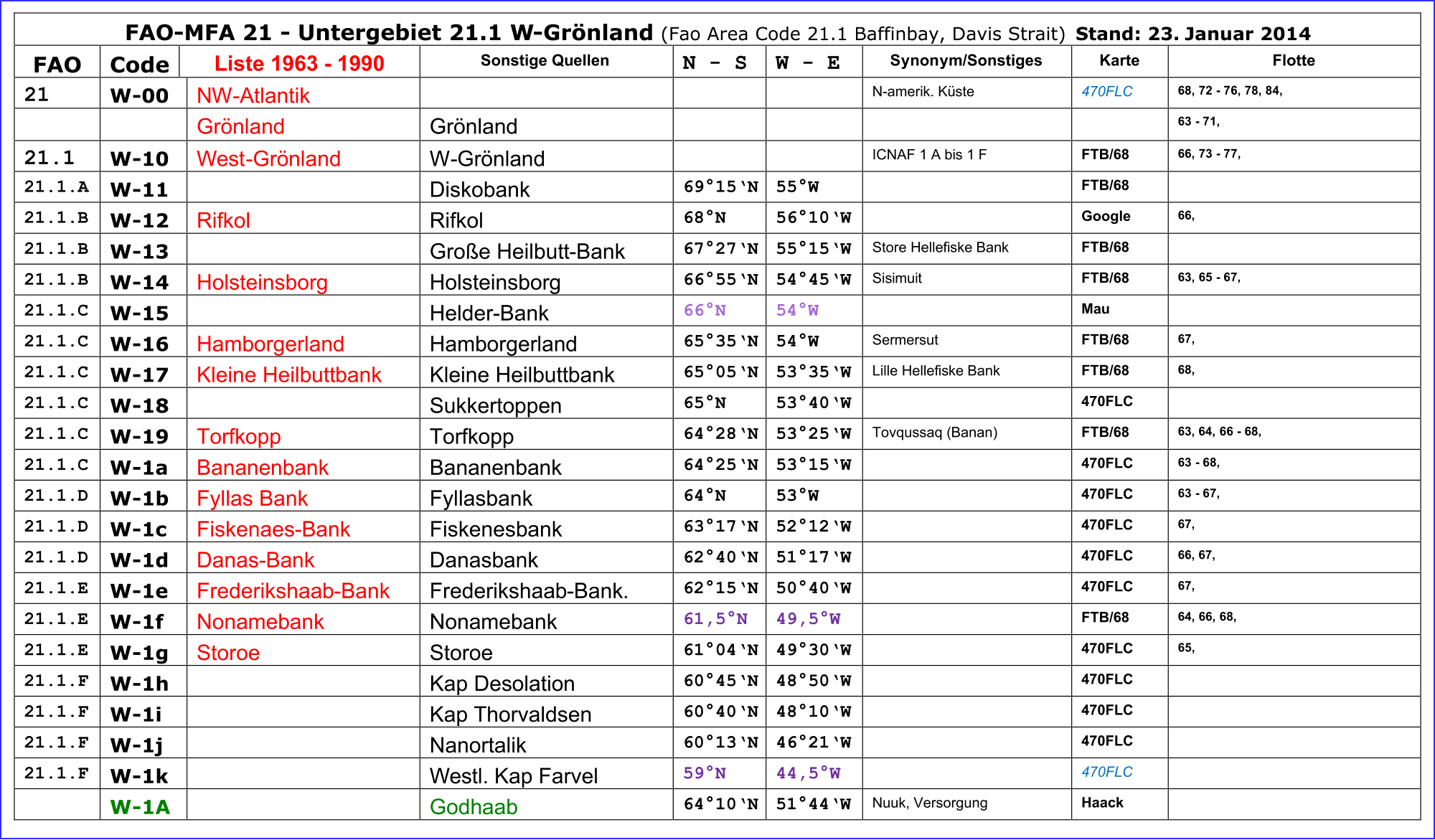Select the 'Google' map entry for Rifkol
The width and height of the screenshot is (1435, 840).
click(x=1106, y=216)
